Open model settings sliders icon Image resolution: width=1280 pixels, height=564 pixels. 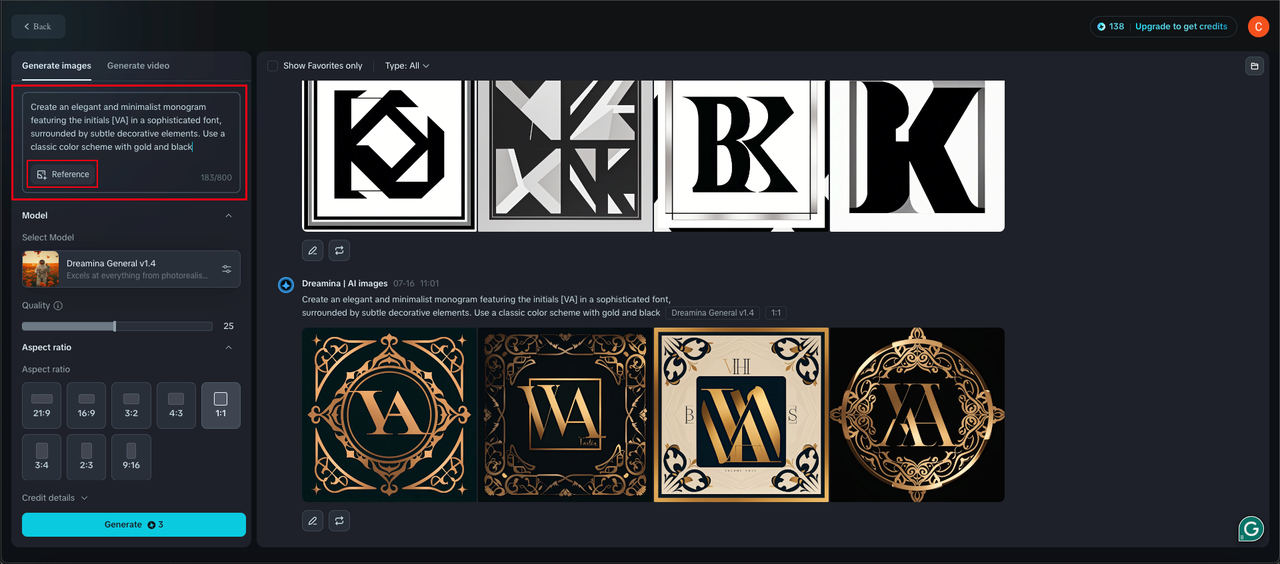pyautogui.click(x=226, y=269)
